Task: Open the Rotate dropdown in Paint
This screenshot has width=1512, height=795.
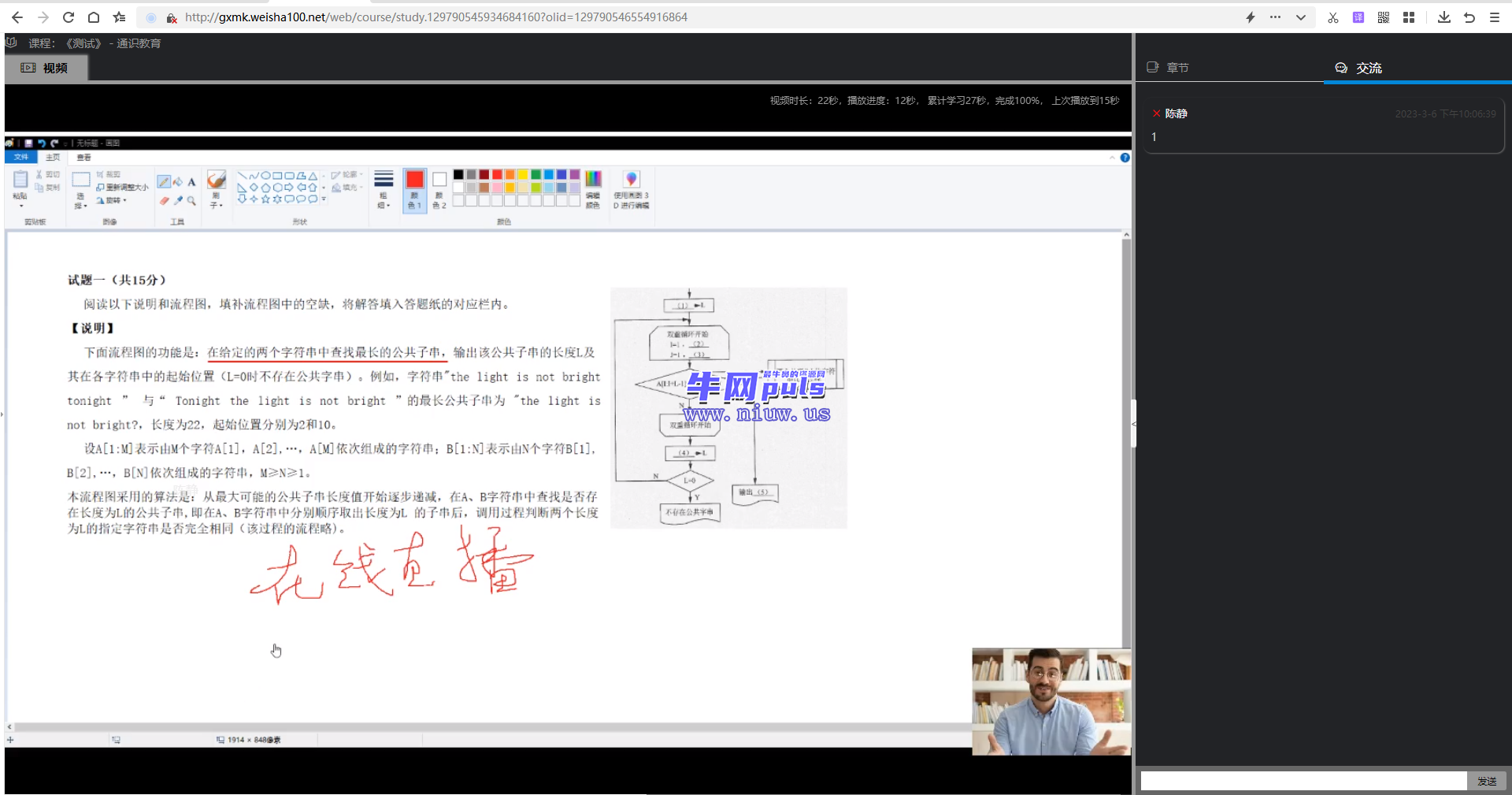Action: (x=111, y=201)
